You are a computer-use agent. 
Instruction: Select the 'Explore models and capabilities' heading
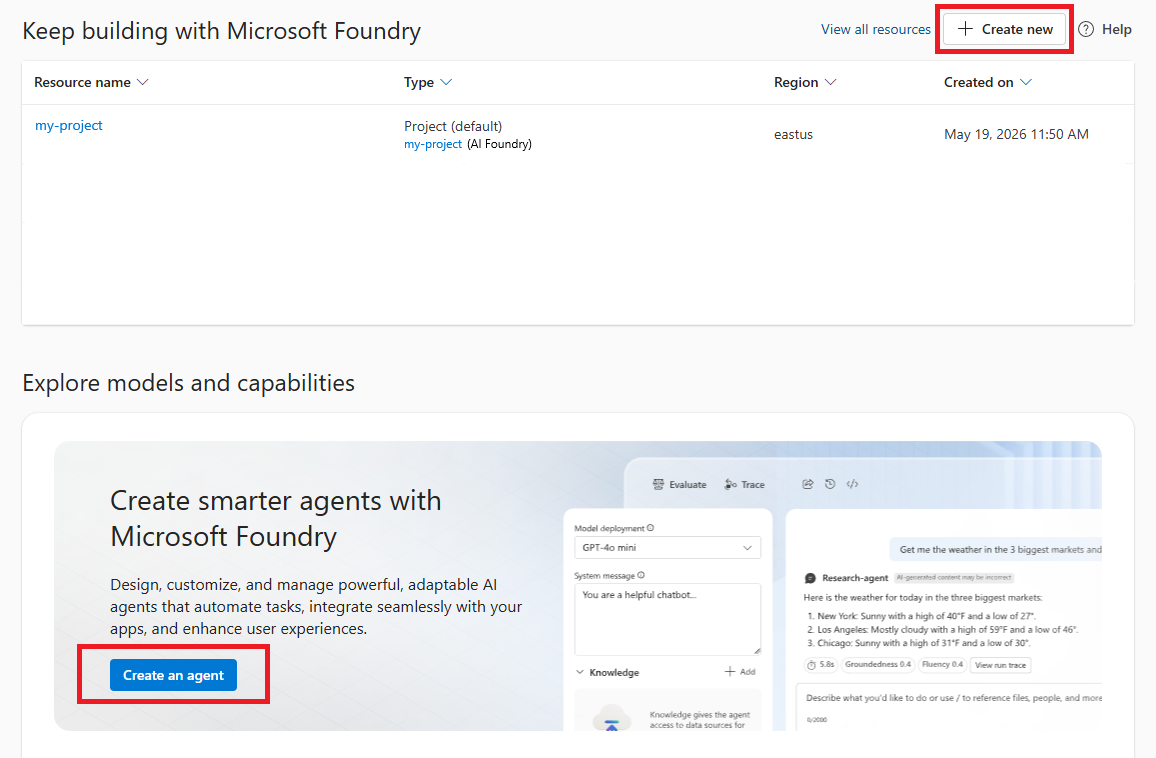(189, 383)
